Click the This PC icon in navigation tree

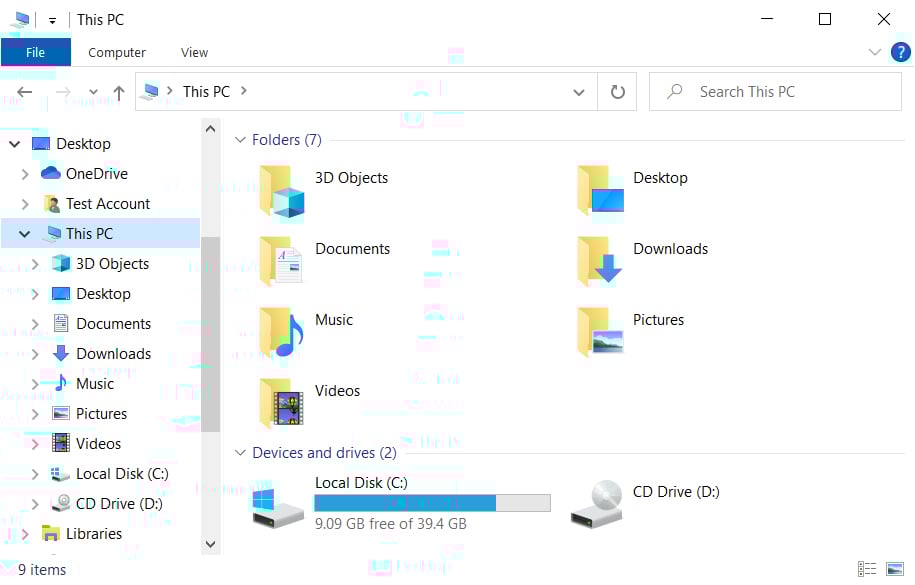[x=53, y=234]
